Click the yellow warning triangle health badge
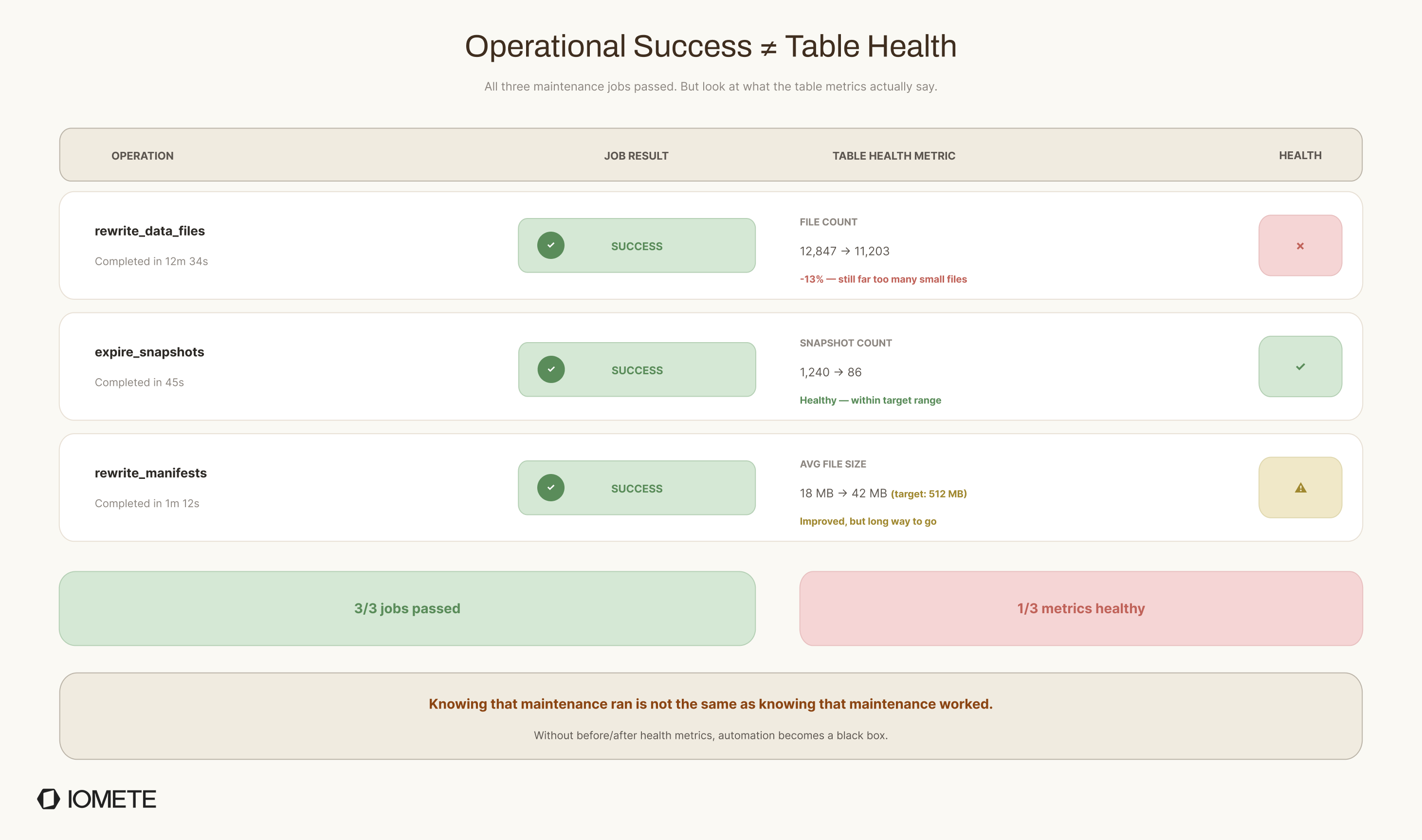The height and width of the screenshot is (840, 1422). pos(1300,487)
